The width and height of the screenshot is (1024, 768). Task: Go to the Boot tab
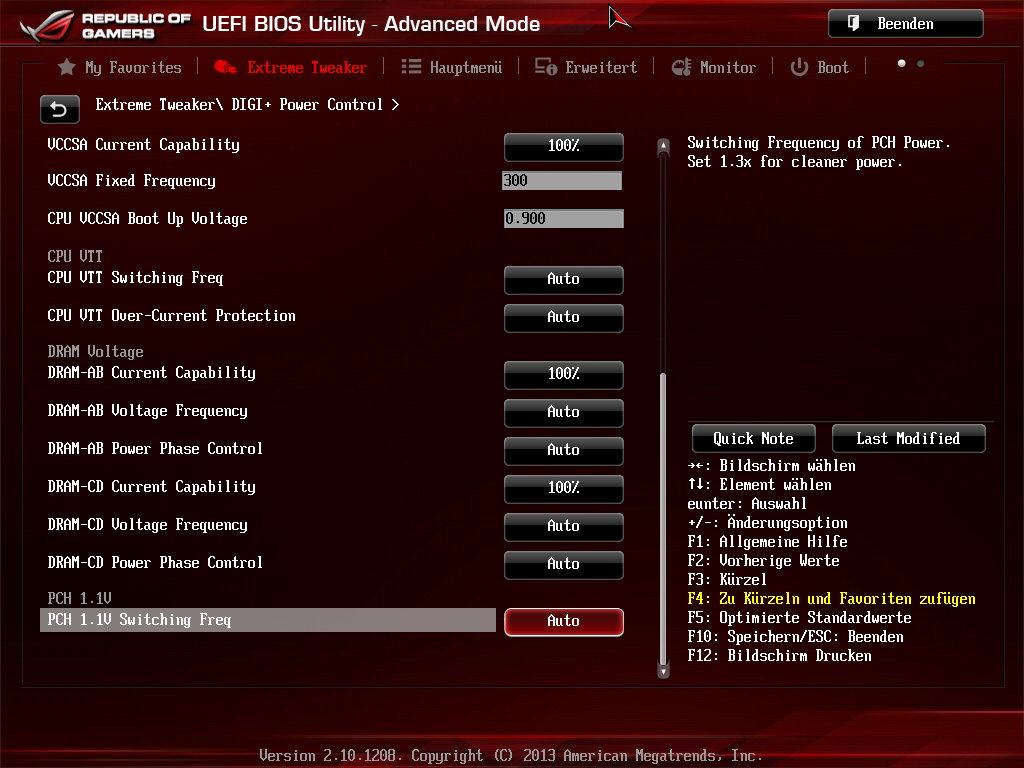(x=820, y=67)
